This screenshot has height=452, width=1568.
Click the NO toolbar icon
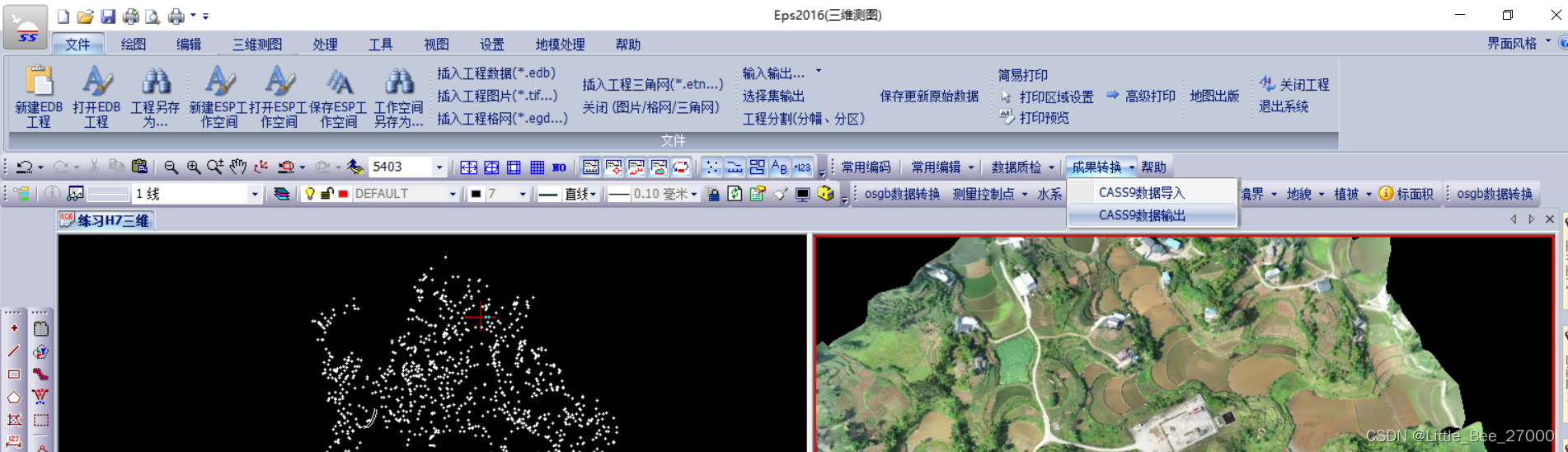559,167
